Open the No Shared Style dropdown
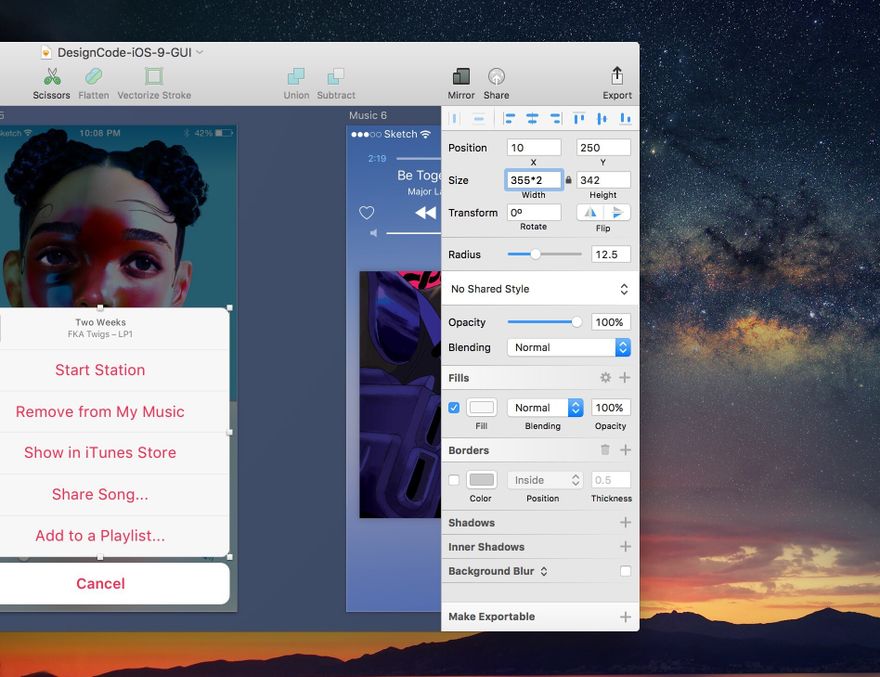Viewport: 880px width, 677px height. [x=539, y=289]
